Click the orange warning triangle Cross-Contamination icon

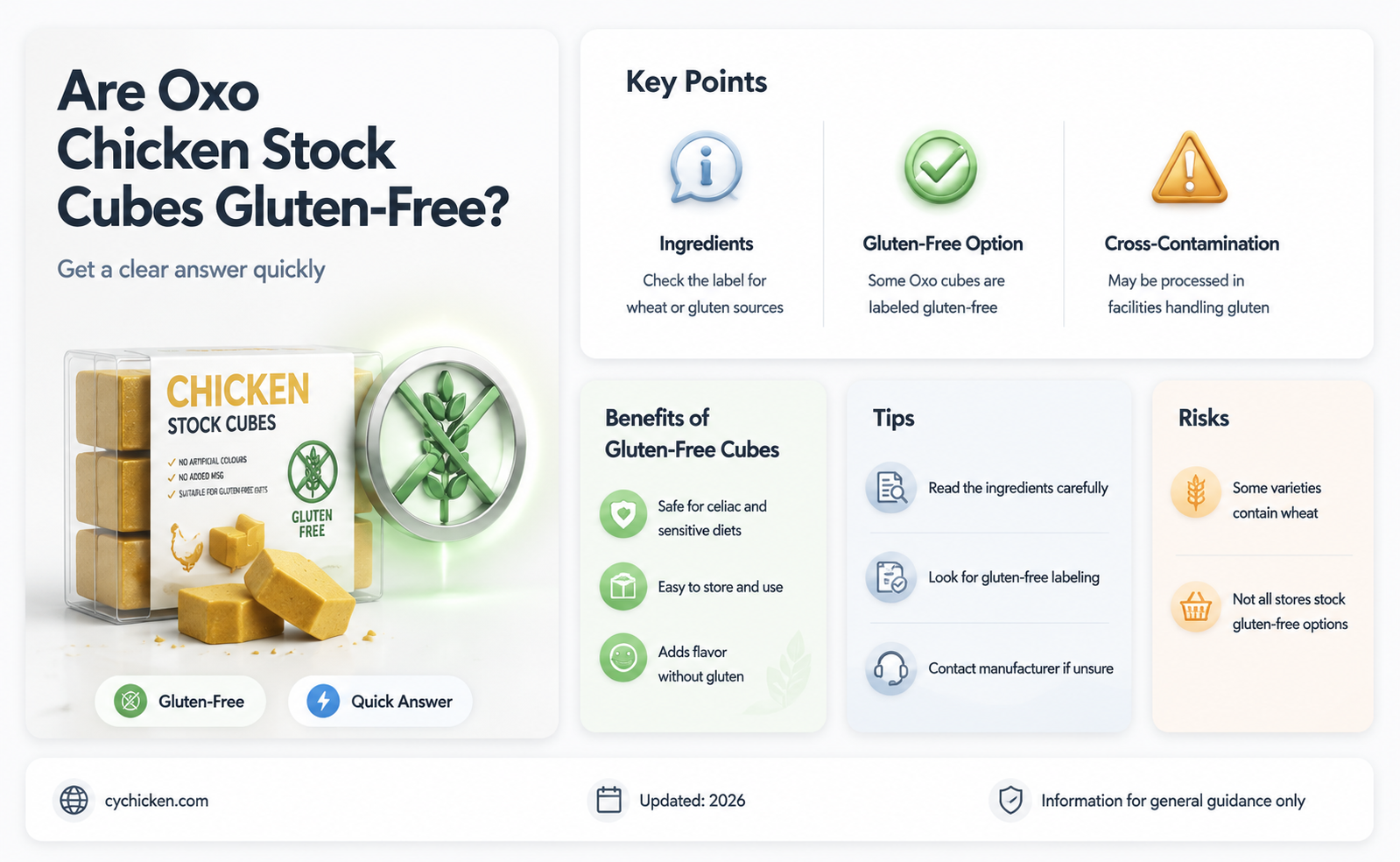pyautogui.click(x=1189, y=168)
